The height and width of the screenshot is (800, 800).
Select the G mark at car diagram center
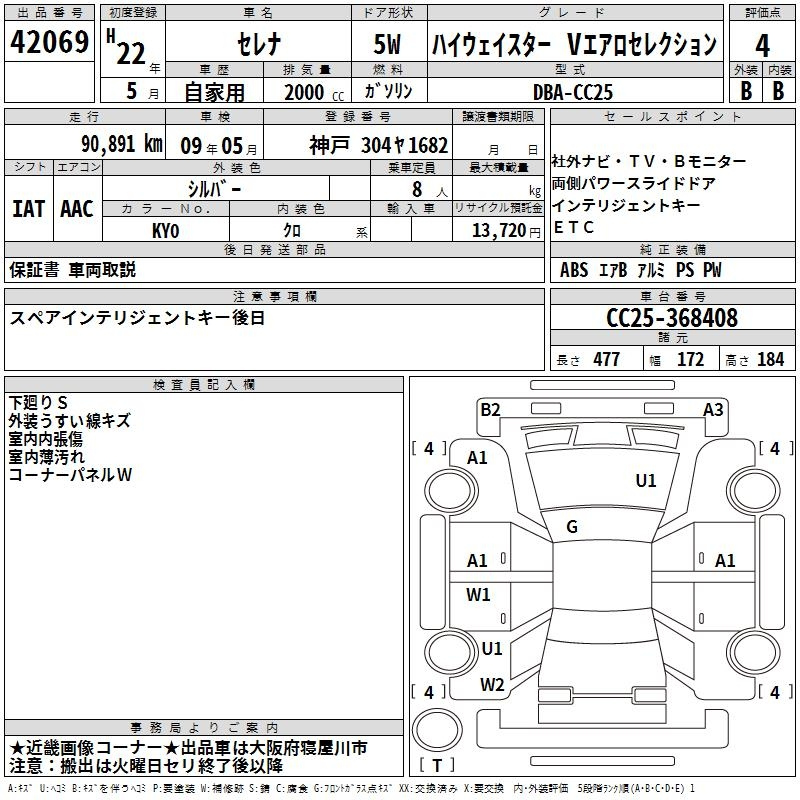tap(572, 527)
